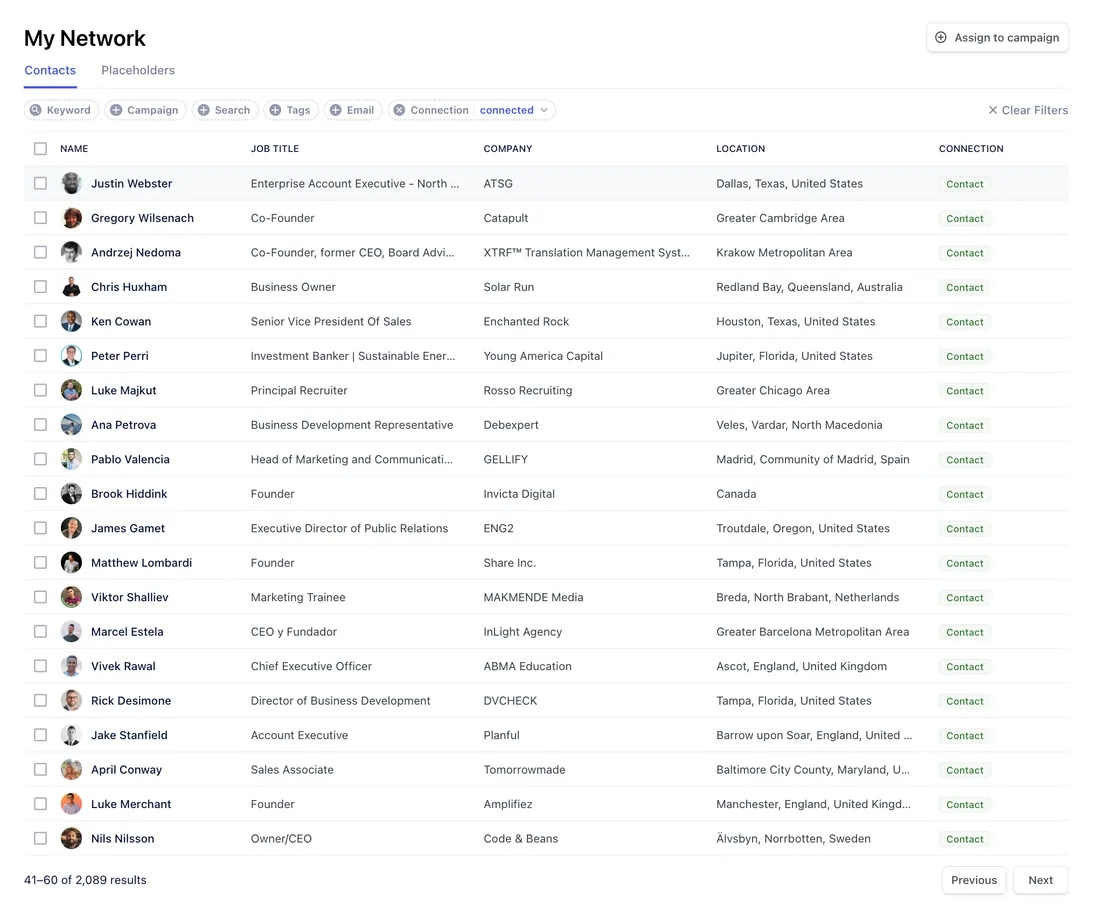1100x918 pixels.
Task: Remove the Connection filter via its x icon
Action: click(399, 110)
